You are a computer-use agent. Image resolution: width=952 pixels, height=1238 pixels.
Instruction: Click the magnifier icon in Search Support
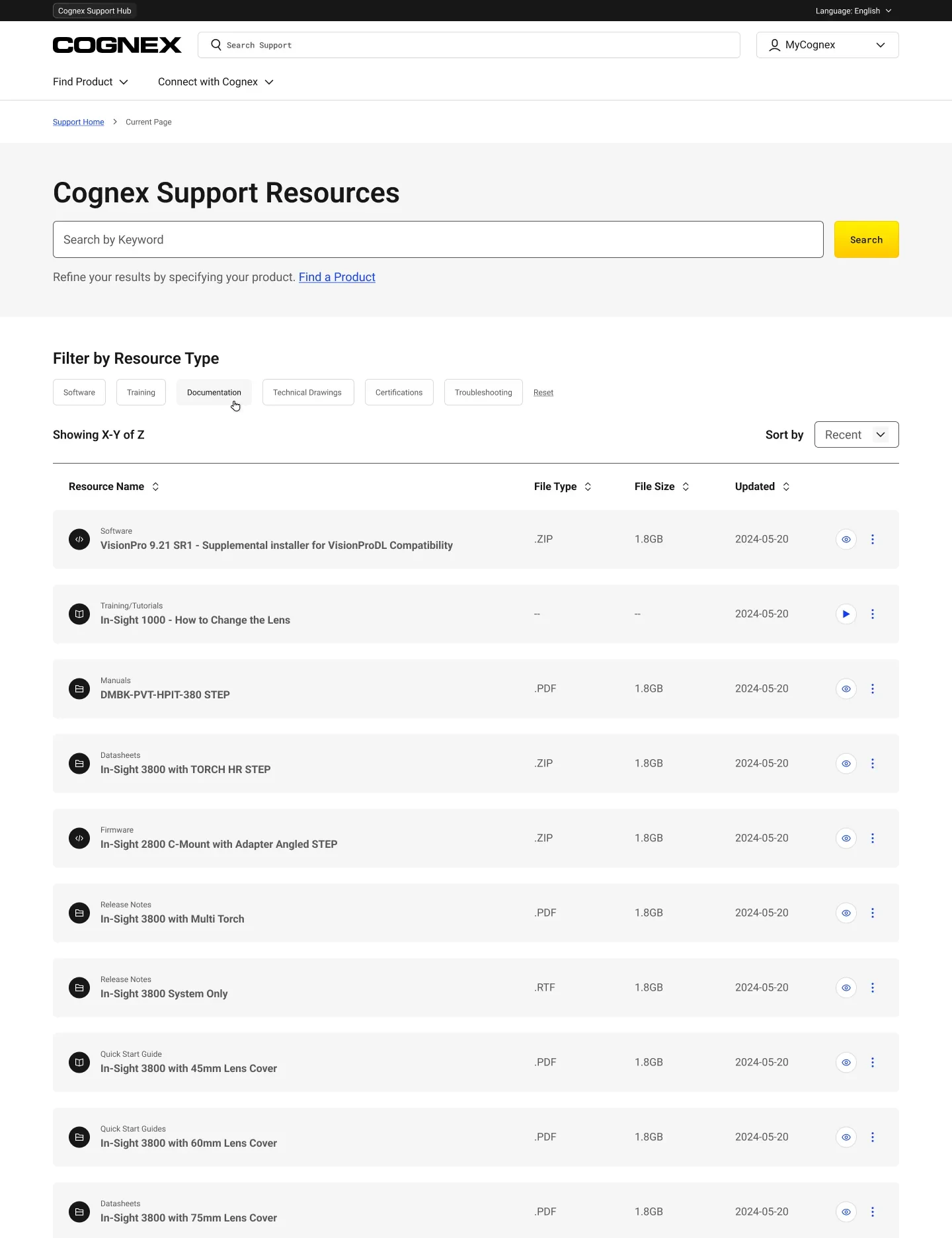216,45
